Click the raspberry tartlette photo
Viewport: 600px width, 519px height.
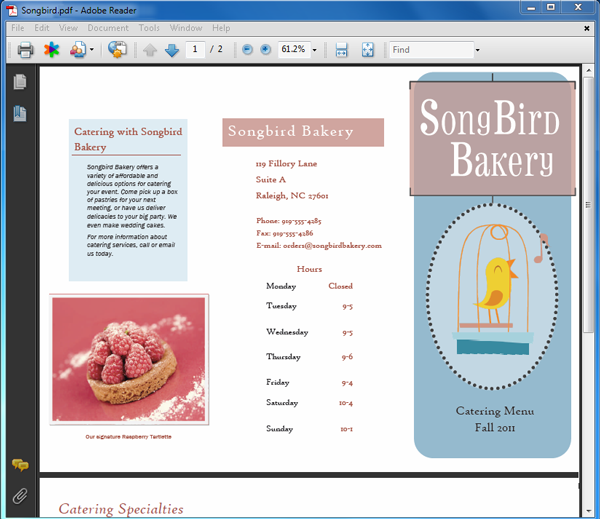(129, 359)
